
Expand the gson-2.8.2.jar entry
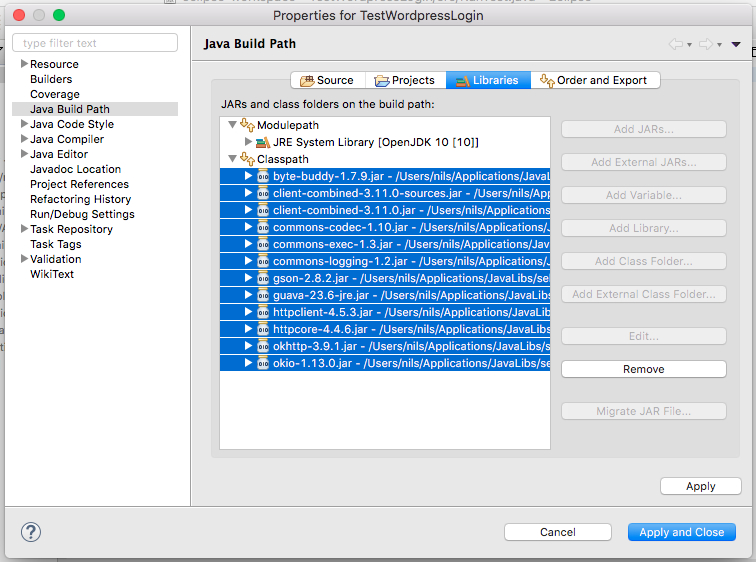248,278
